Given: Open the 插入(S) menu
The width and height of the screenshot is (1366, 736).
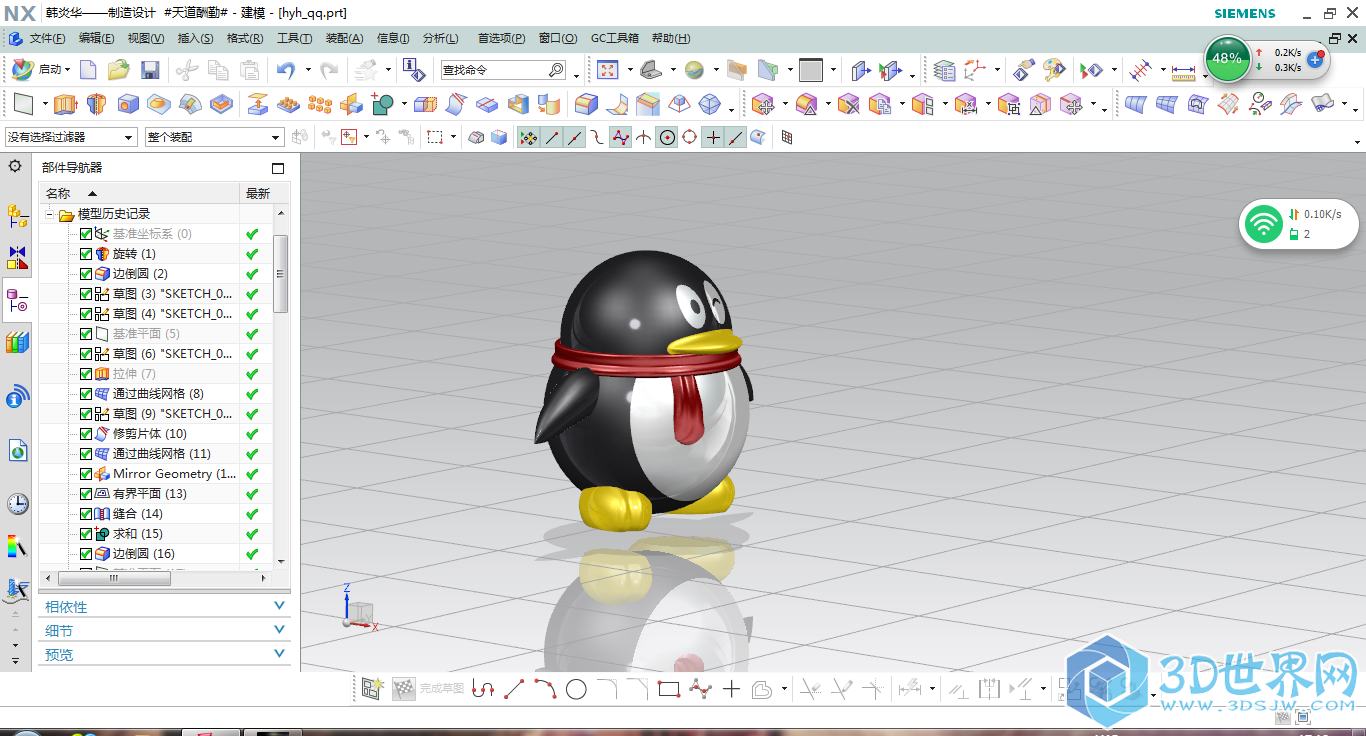Looking at the screenshot, I should (195, 39).
